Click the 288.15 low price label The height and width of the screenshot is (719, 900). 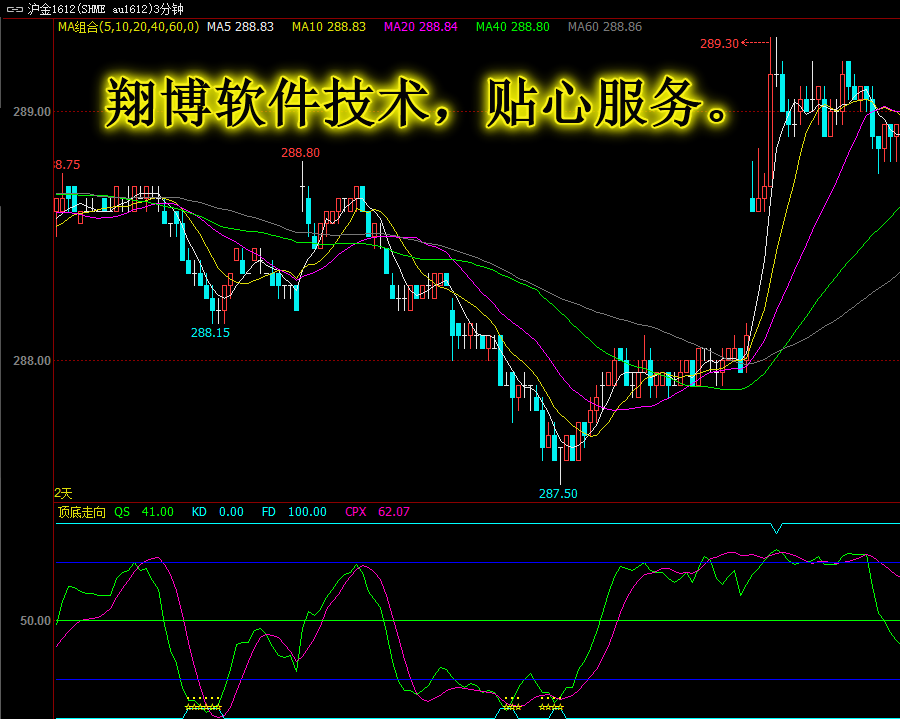coord(210,333)
